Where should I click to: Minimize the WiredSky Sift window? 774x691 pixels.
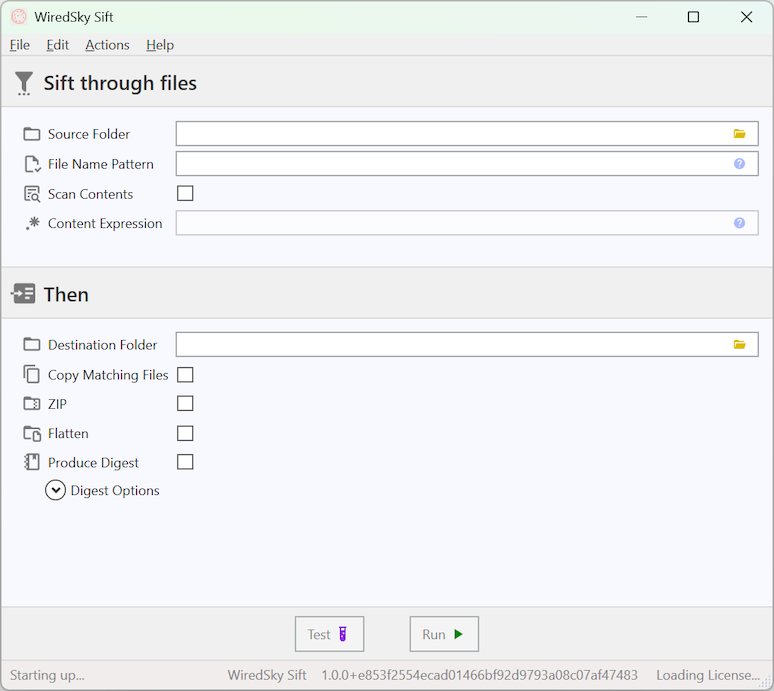pos(641,17)
